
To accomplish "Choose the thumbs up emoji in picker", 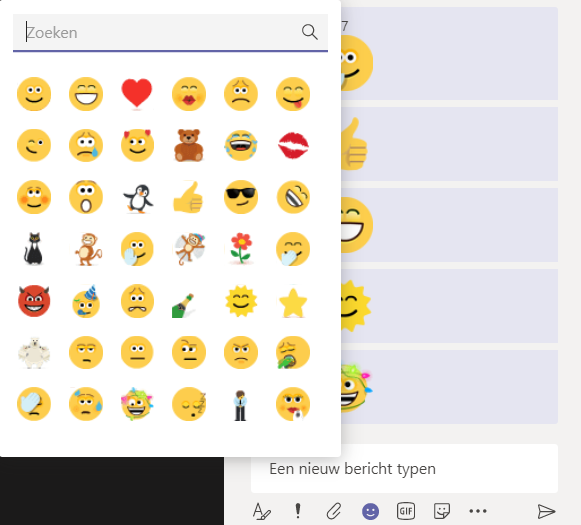I will 188,197.
